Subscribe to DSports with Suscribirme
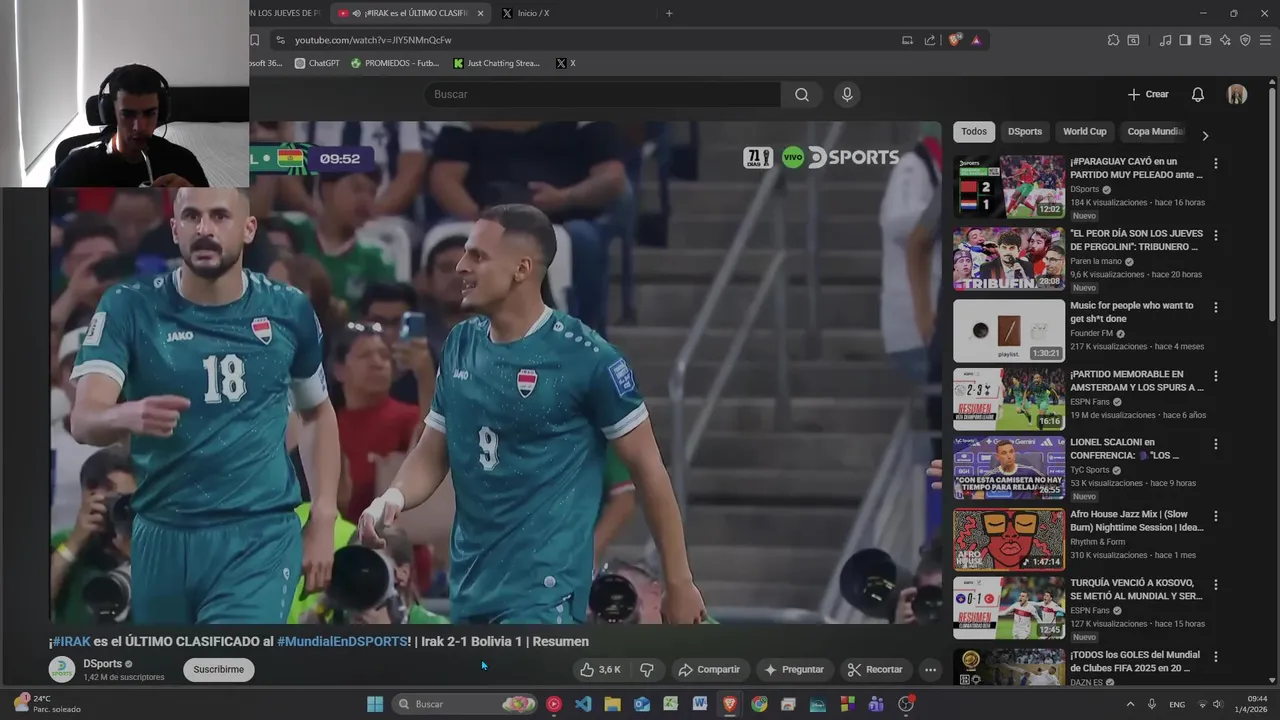The image size is (1280, 720). pyautogui.click(x=218, y=669)
